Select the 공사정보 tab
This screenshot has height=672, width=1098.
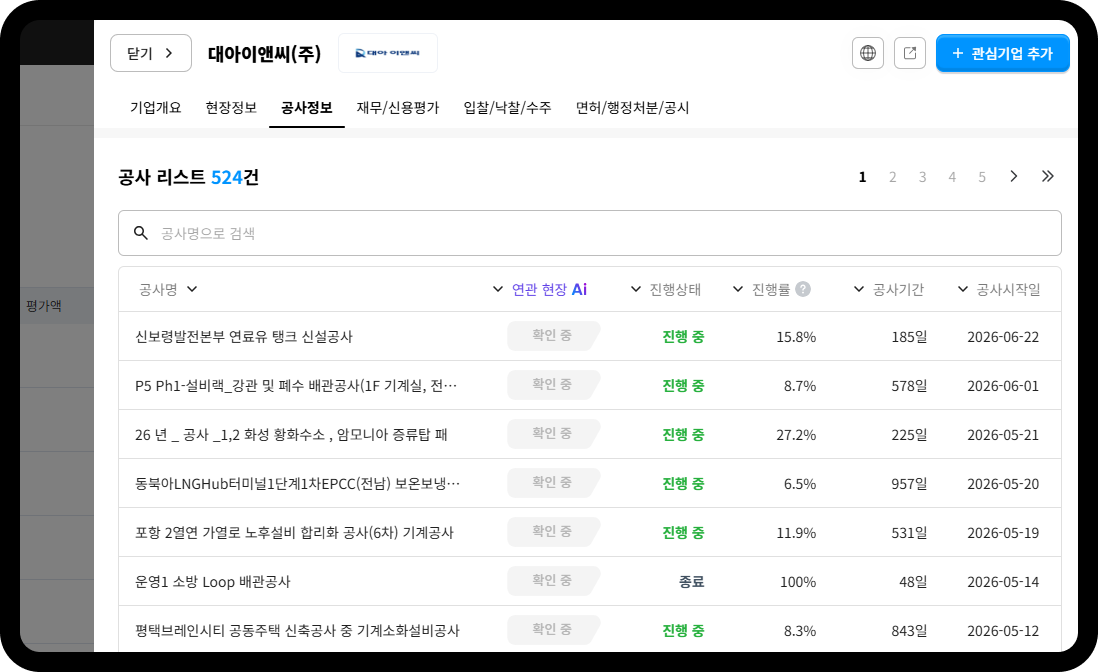coord(307,108)
